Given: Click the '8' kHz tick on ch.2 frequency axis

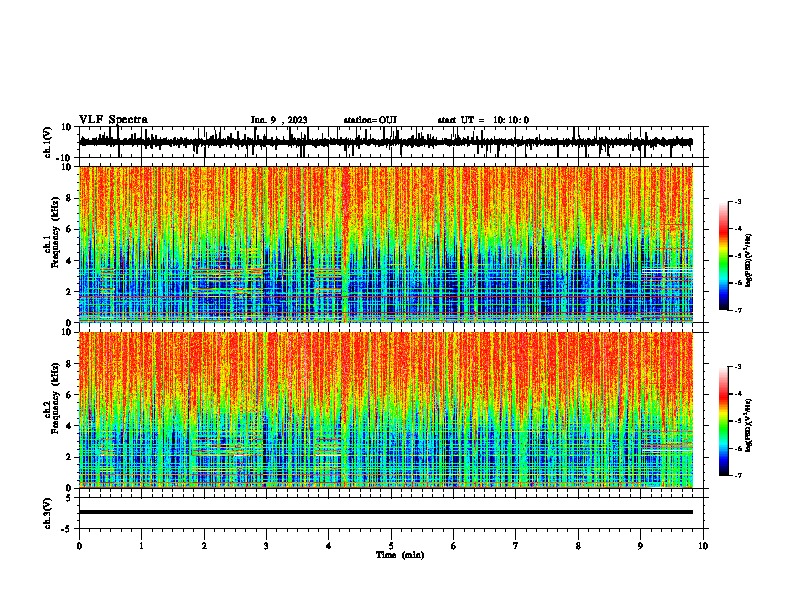Looking at the screenshot, I should click(70, 364).
